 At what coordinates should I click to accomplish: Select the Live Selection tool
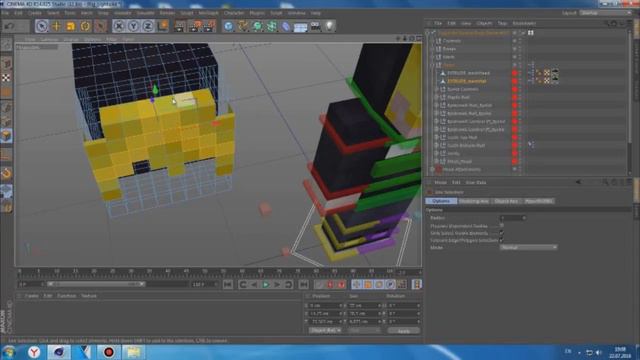[x=41, y=26]
